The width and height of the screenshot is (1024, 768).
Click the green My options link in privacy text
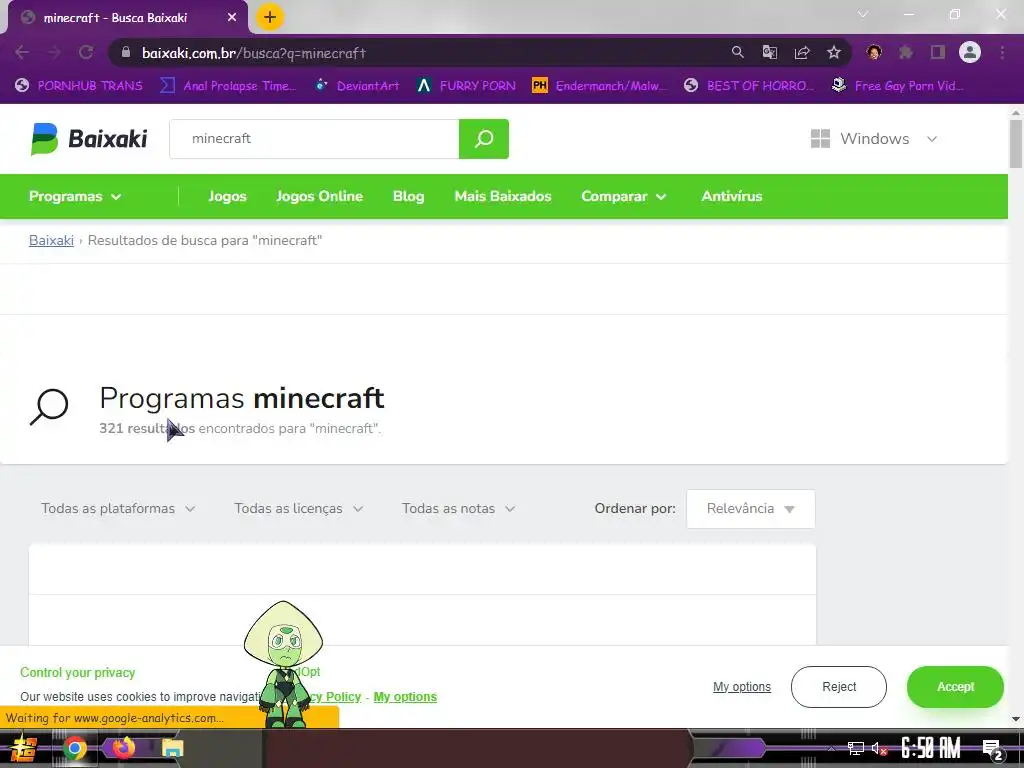tap(405, 697)
